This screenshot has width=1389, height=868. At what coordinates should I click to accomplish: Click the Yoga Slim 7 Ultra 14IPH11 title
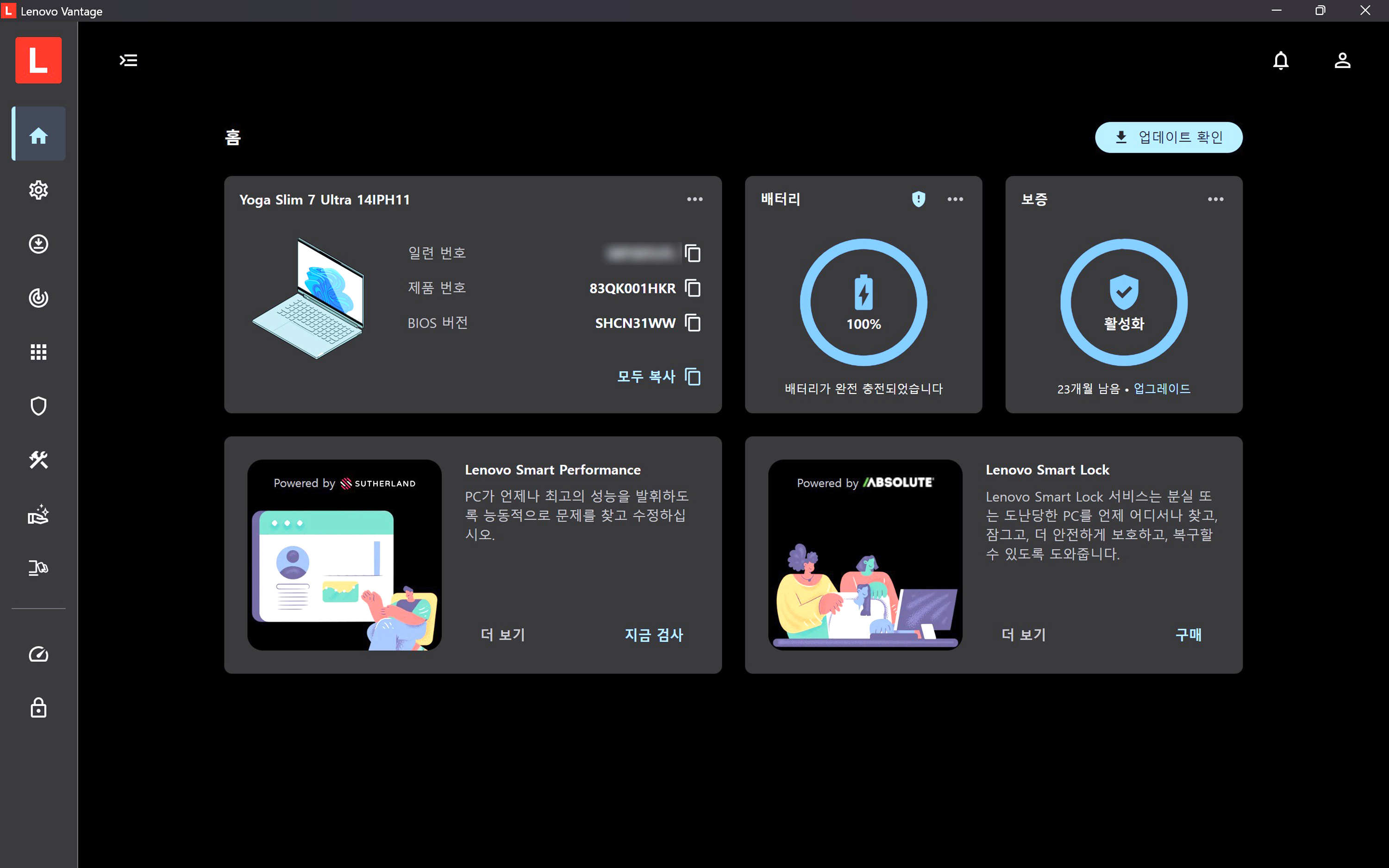click(325, 200)
